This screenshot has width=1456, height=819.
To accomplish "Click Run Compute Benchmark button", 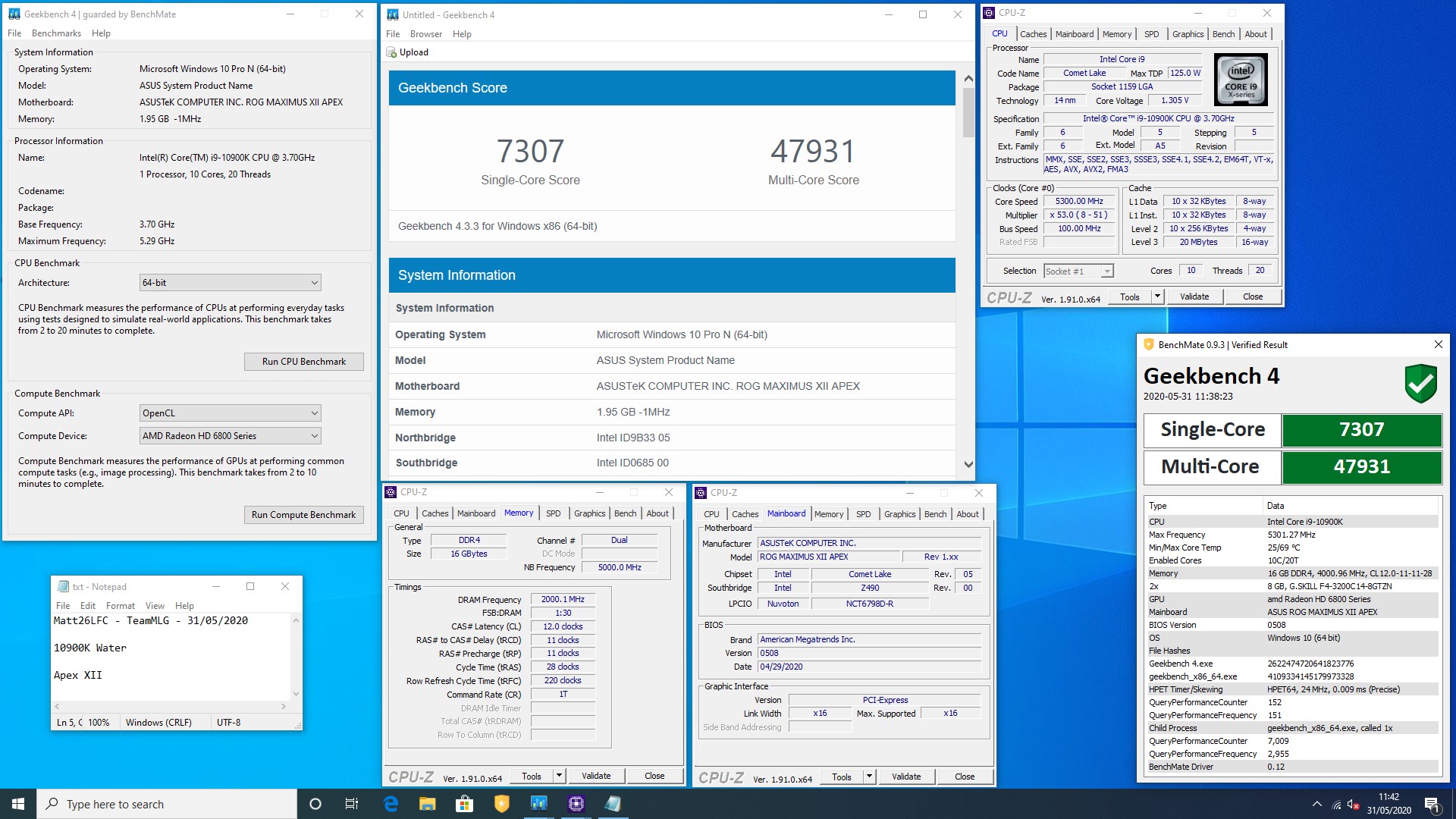I will 304,515.
